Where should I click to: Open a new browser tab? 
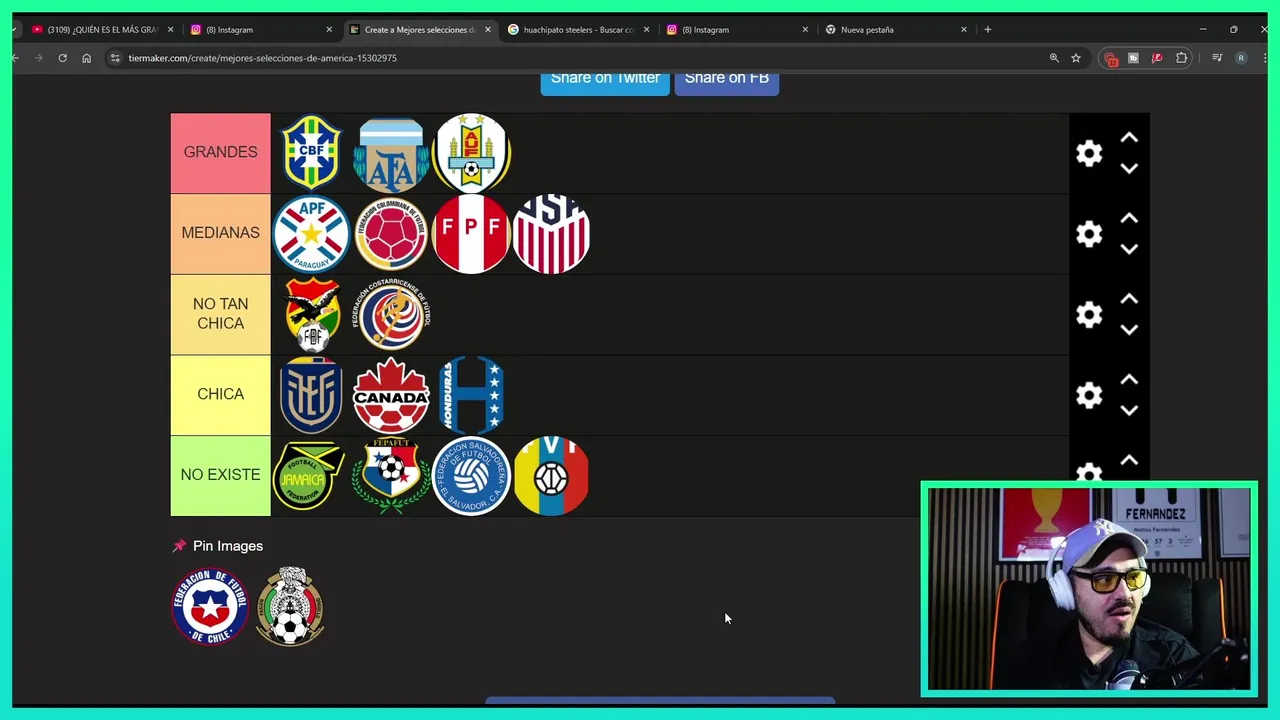tap(988, 30)
